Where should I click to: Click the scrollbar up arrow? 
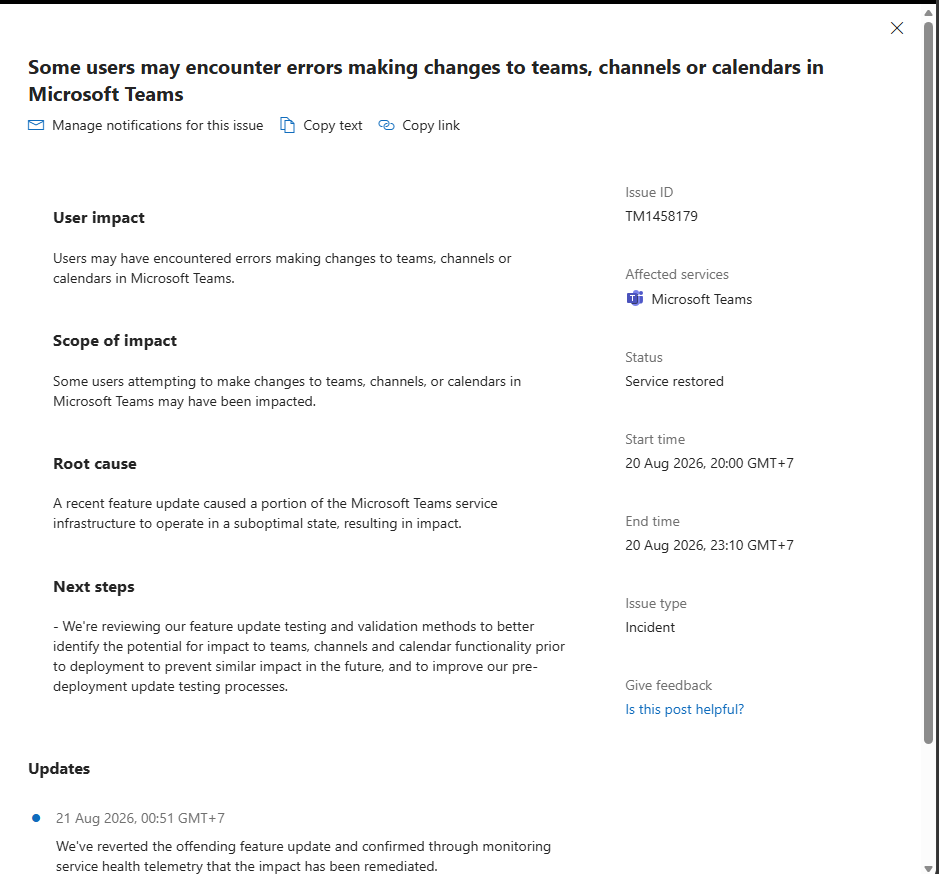(x=928, y=12)
